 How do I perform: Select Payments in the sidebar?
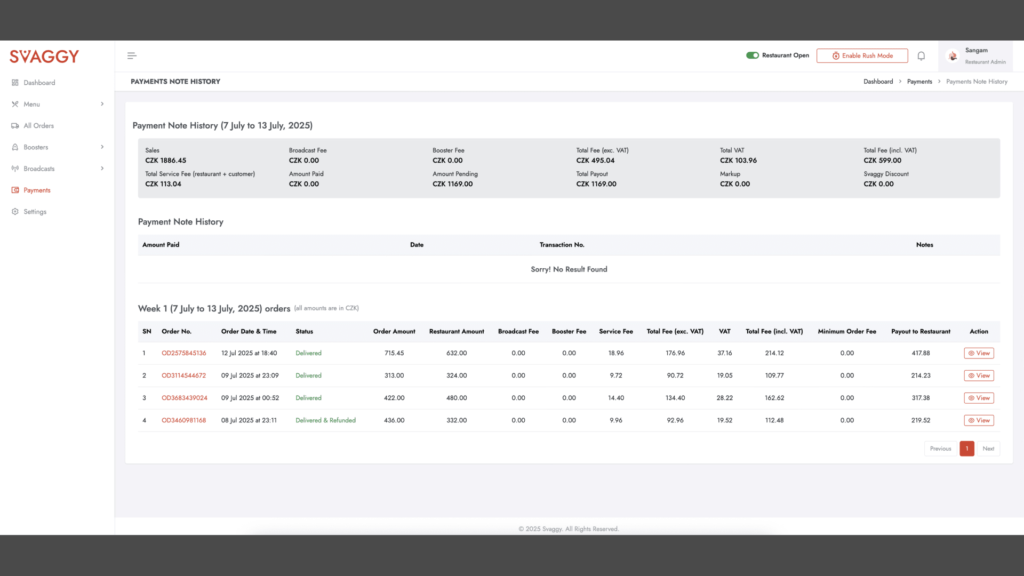coord(36,190)
